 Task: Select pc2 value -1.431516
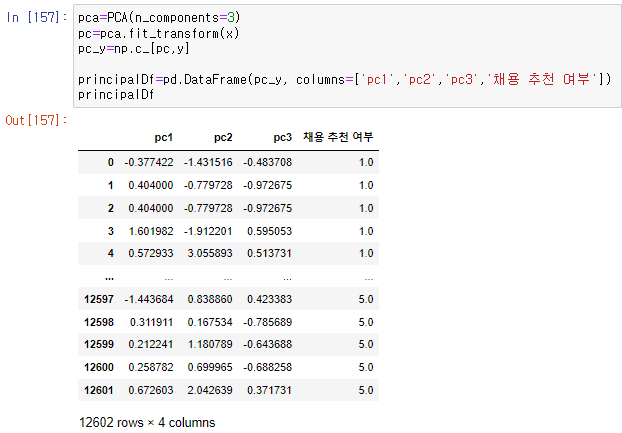208,162
